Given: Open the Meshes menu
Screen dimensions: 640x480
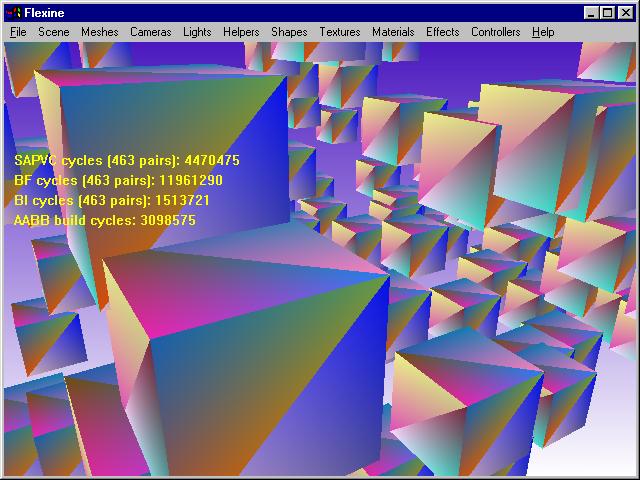Looking at the screenshot, I should click(100, 32).
